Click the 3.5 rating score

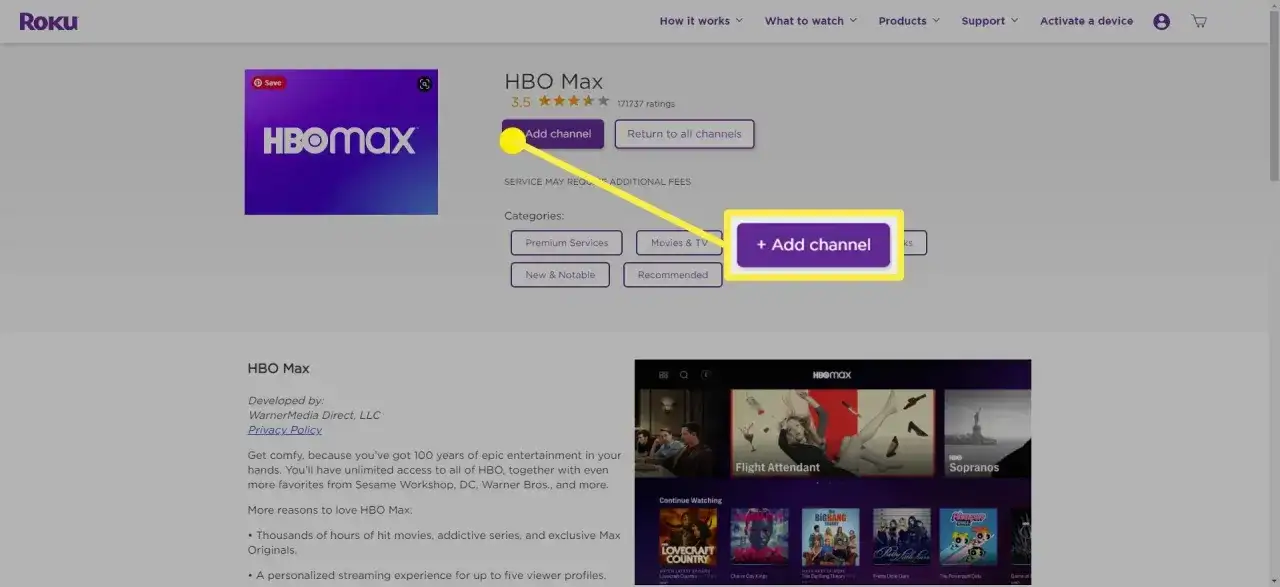(x=521, y=102)
